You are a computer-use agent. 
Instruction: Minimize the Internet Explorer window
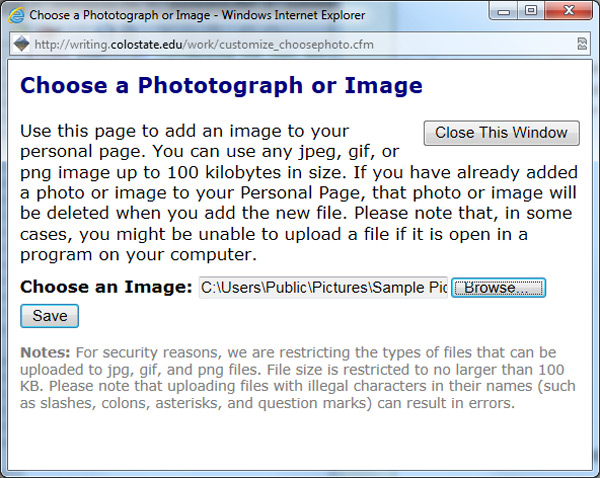(x=504, y=11)
